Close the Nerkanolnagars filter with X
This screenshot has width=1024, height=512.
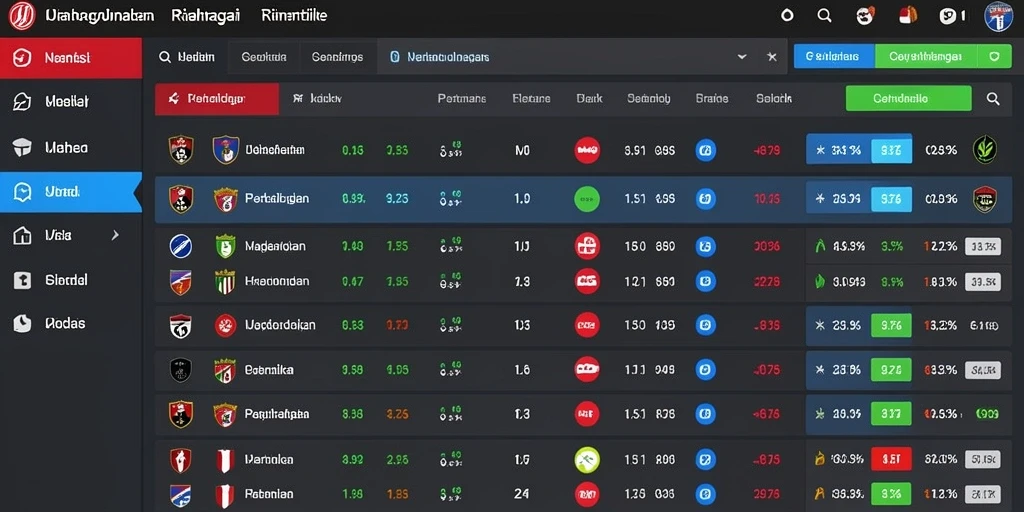772,57
